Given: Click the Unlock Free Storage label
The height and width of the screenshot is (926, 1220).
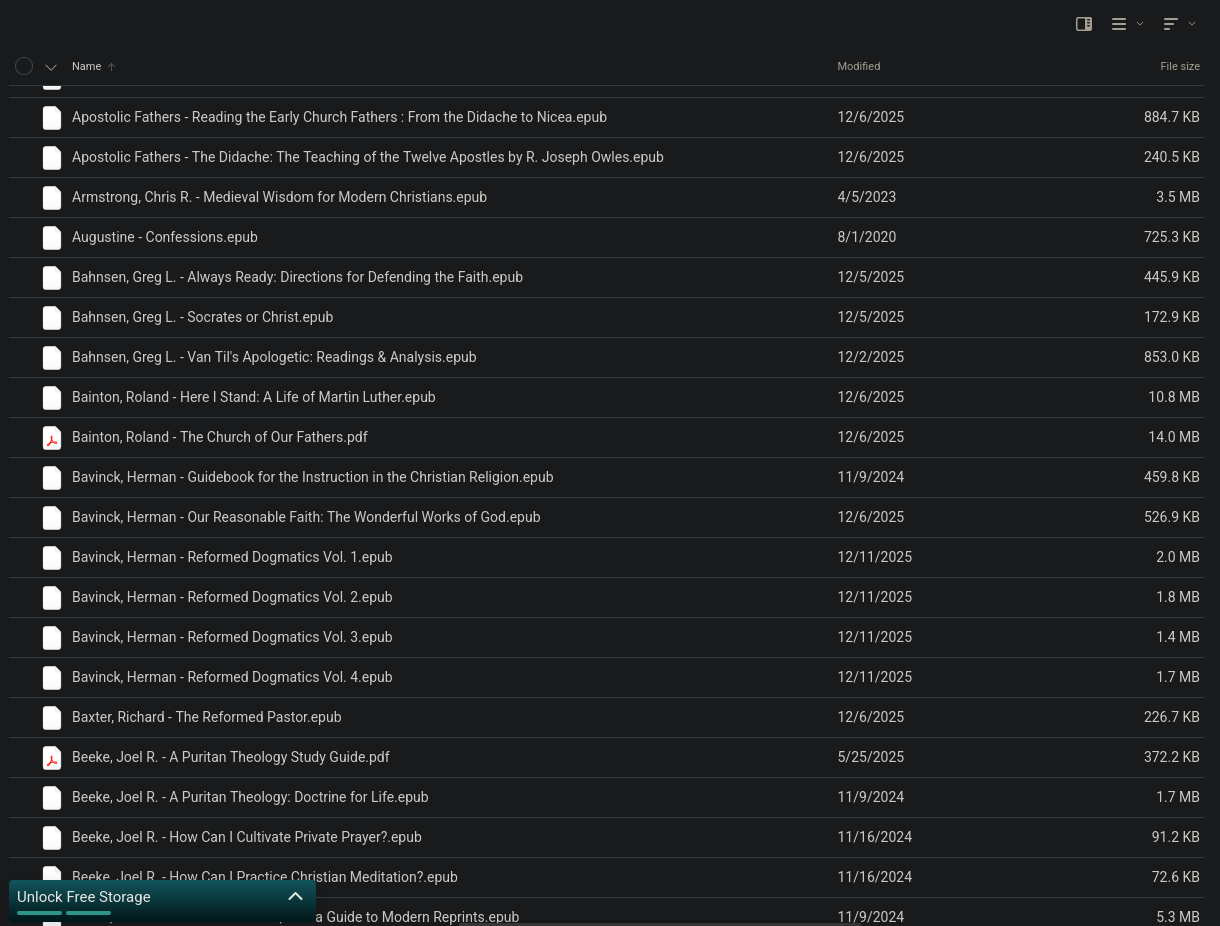Looking at the screenshot, I should (x=84, y=897).
